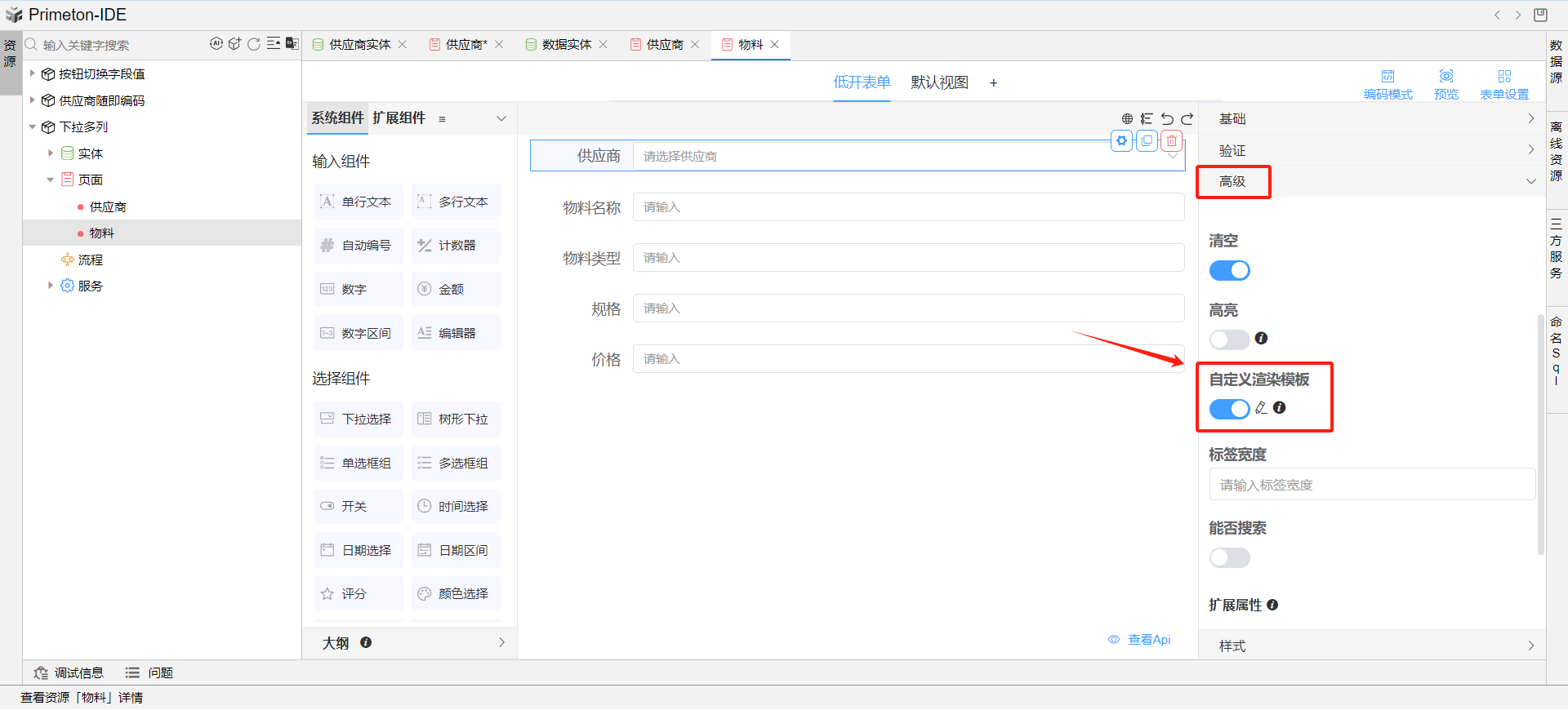Turn off the 清空 switch
The height and width of the screenshot is (710, 1568).
[x=1229, y=271]
